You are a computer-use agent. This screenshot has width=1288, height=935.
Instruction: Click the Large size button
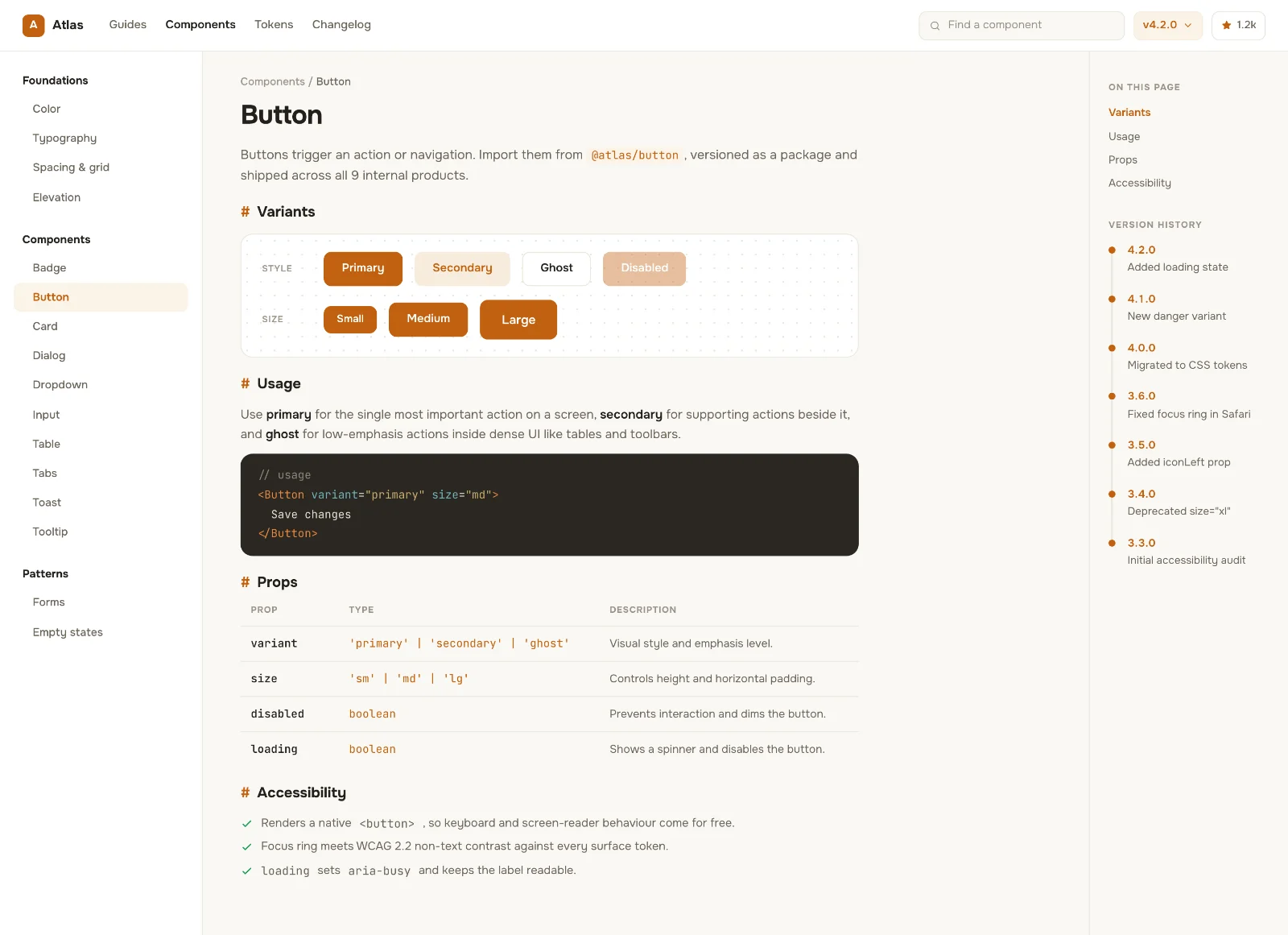coord(518,321)
